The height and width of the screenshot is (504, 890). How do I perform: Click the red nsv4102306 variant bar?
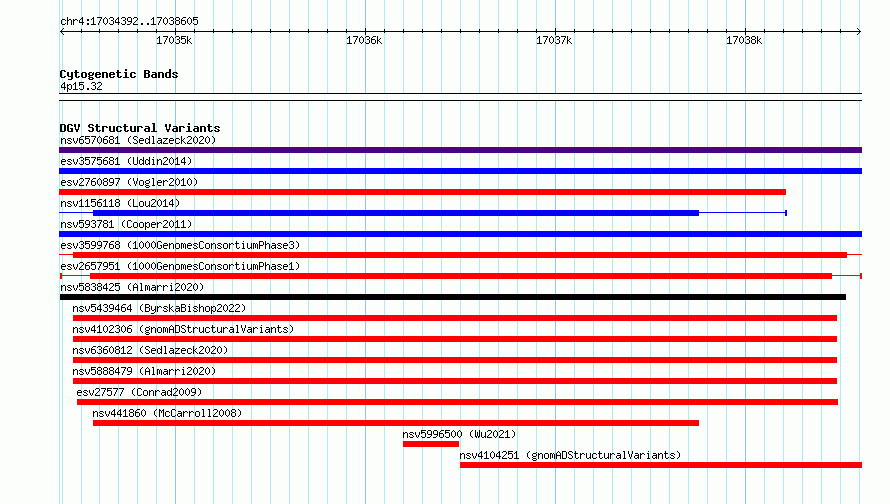(x=455, y=339)
